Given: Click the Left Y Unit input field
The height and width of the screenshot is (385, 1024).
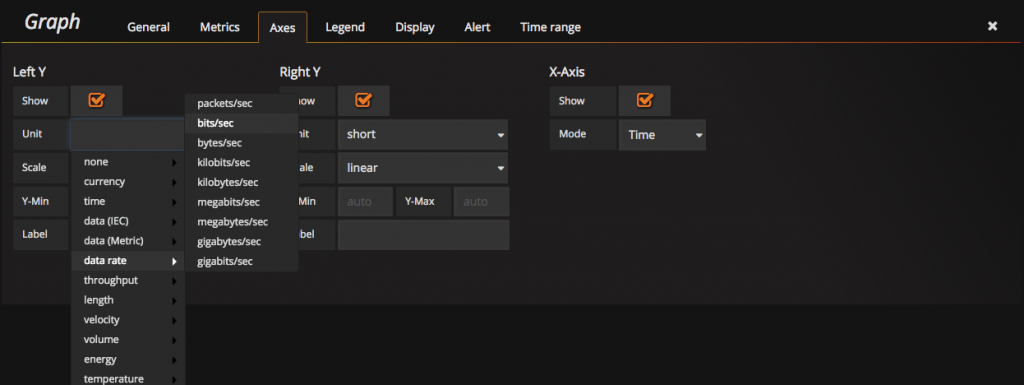Looking at the screenshot, I should coord(127,134).
